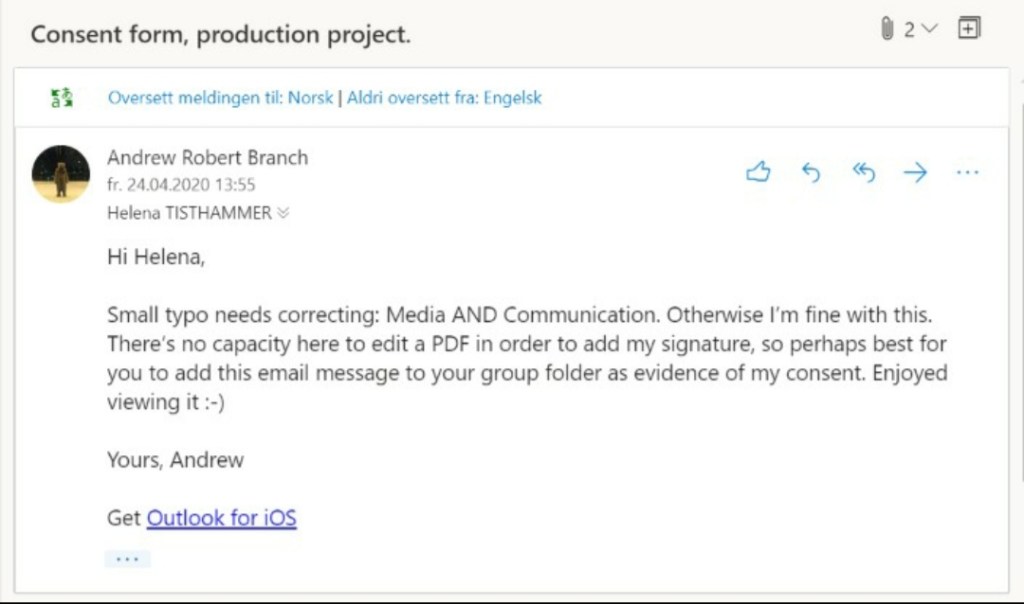Expand the attachments list chevron beside 2
This screenshot has width=1024, height=604.
click(x=929, y=29)
